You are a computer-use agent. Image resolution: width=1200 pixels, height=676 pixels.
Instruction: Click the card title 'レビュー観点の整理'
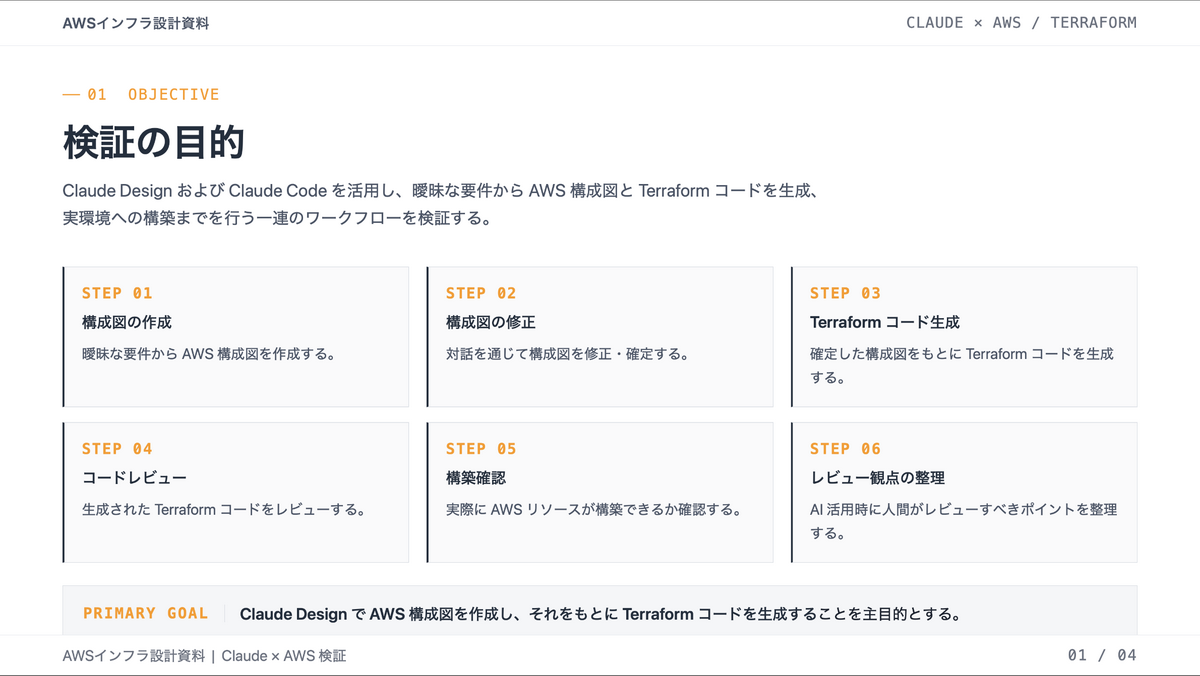pos(877,478)
